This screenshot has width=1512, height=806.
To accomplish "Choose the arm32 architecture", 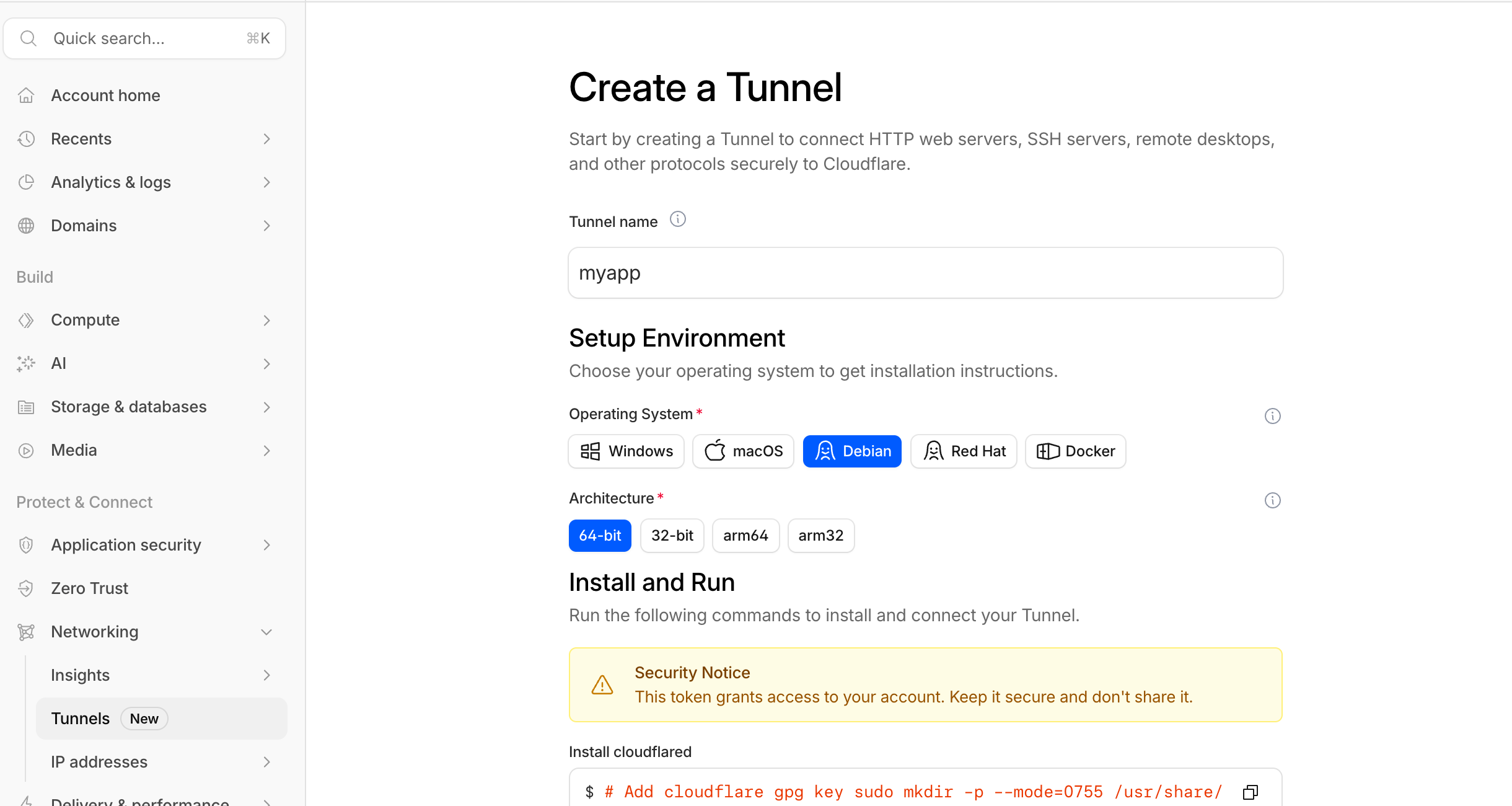I will click(x=821, y=536).
